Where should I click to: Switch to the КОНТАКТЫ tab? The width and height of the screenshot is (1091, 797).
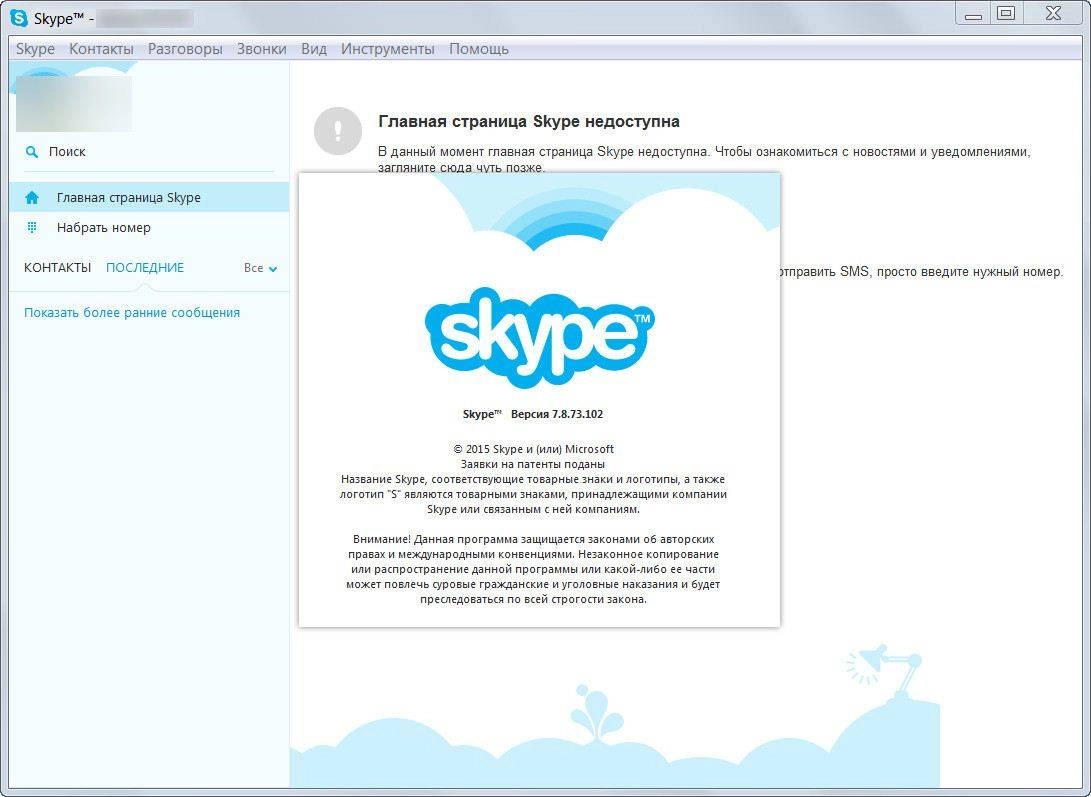(57, 268)
